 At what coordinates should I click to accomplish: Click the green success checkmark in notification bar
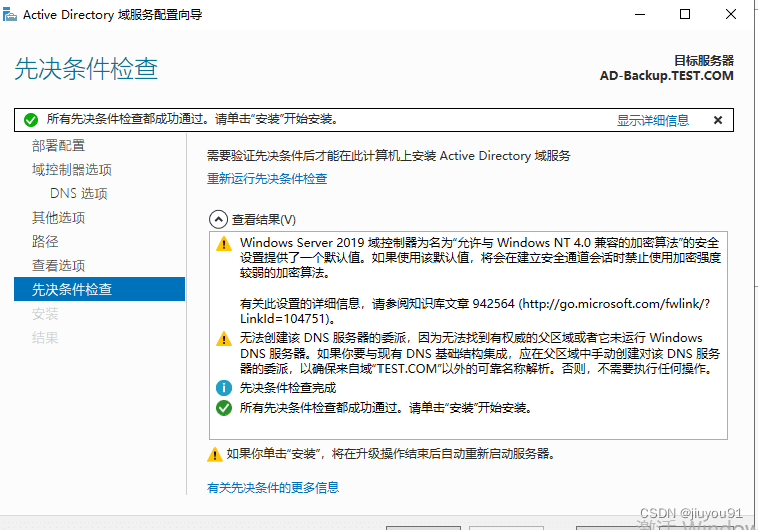[31, 120]
